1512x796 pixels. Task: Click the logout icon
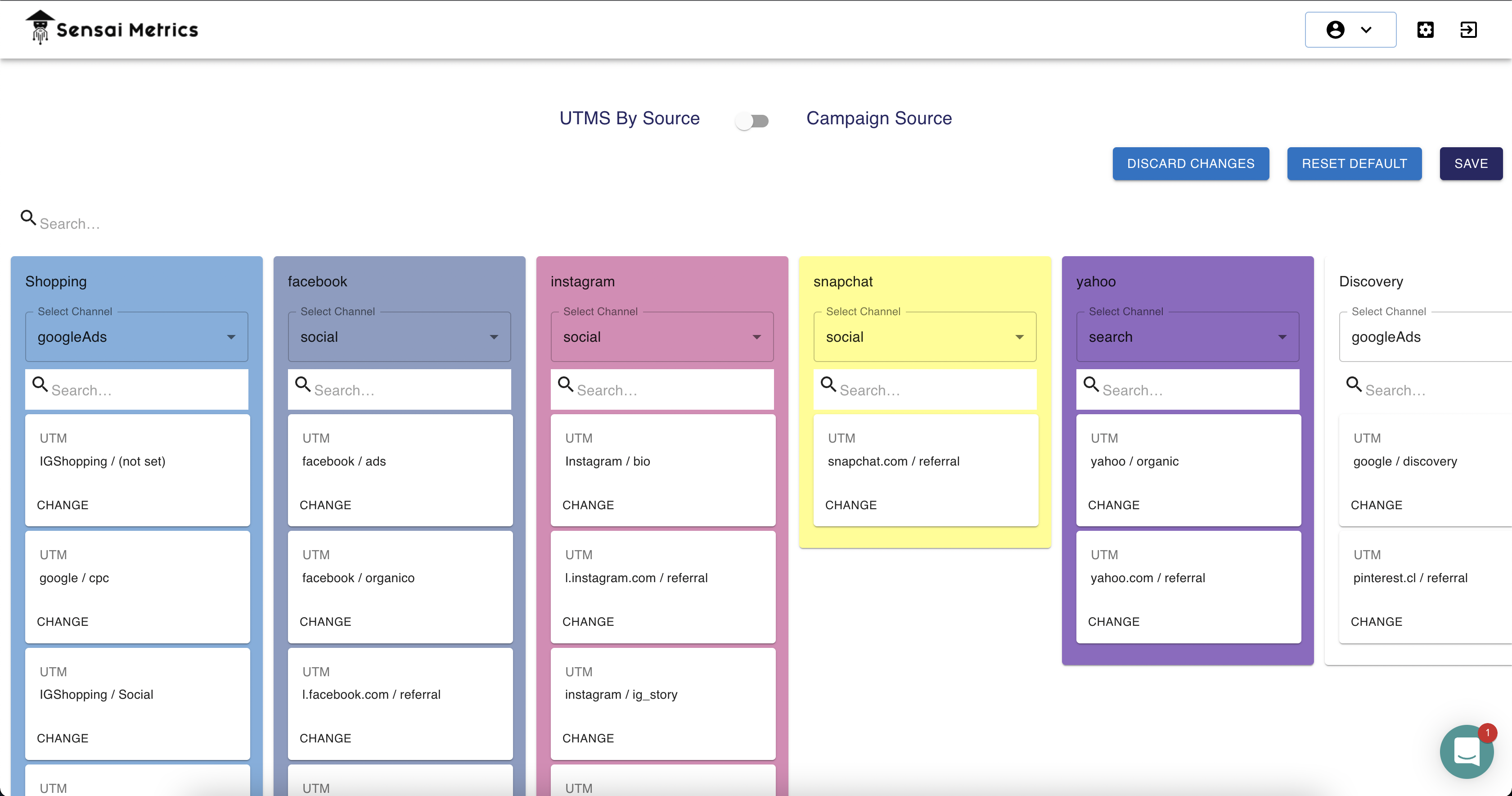[x=1468, y=29]
